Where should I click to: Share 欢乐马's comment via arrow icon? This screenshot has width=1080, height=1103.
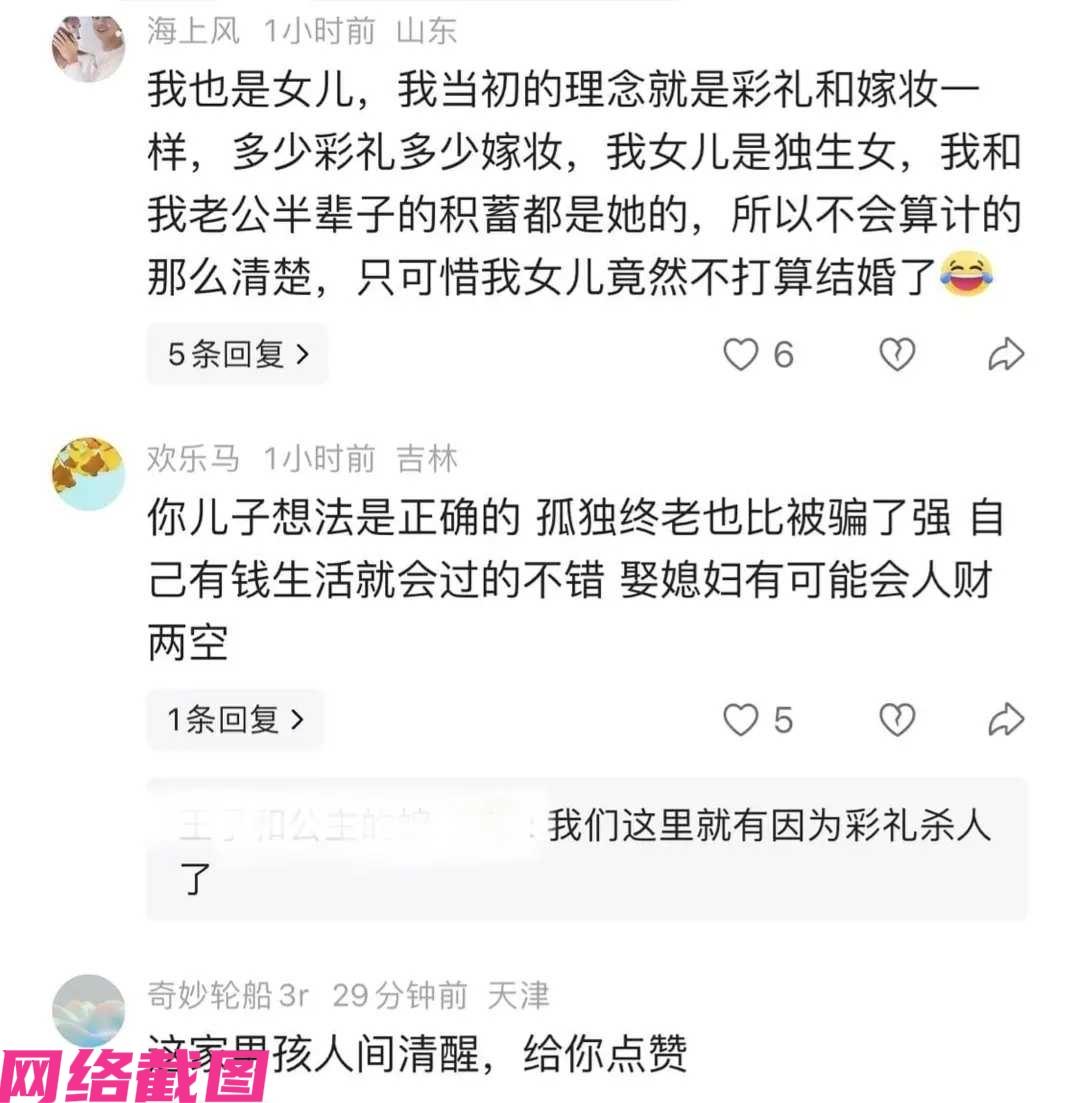1006,720
